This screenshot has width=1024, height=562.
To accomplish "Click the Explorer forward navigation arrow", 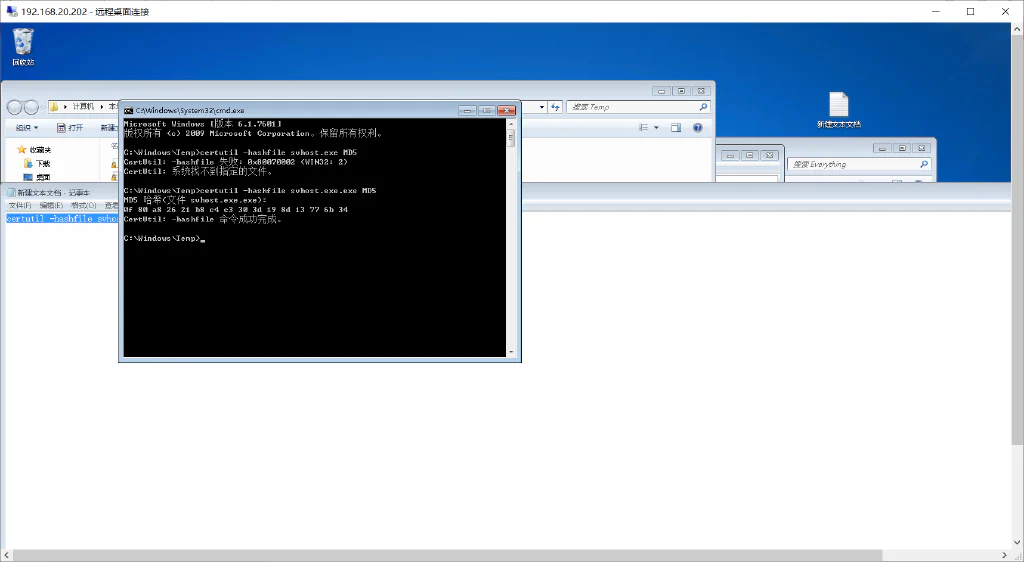I will 31,107.
